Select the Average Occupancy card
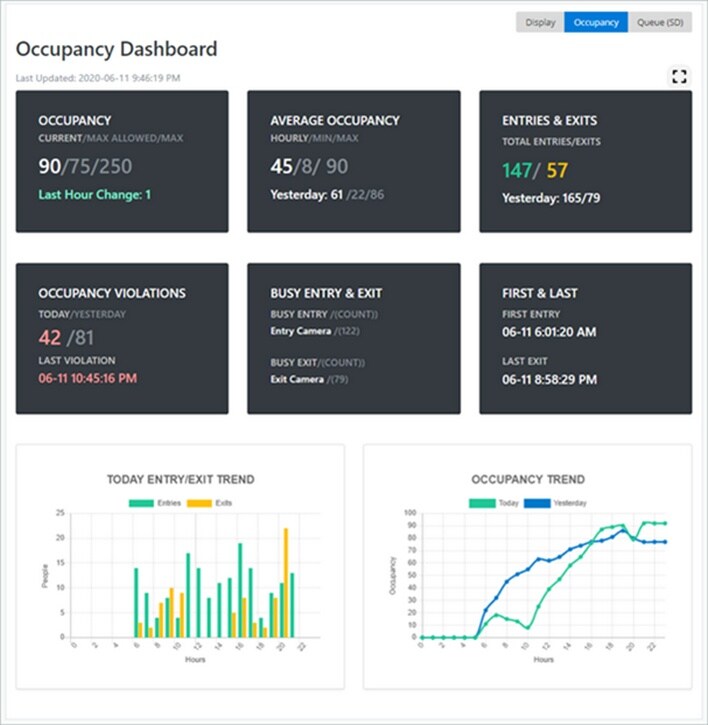The width and height of the screenshot is (708, 725). coord(354,162)
